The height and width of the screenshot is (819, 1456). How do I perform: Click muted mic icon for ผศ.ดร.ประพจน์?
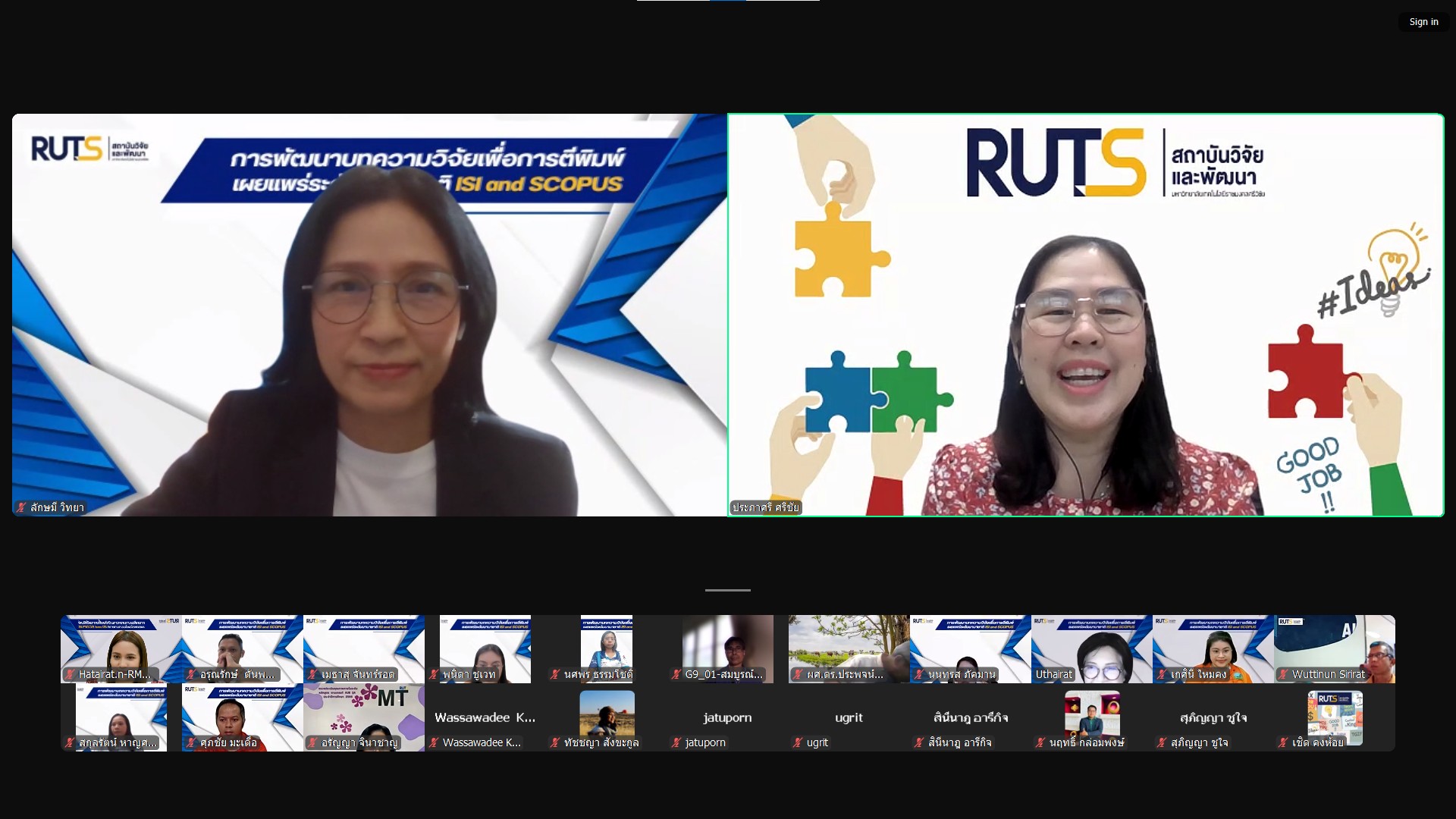[x=798, y=674]
